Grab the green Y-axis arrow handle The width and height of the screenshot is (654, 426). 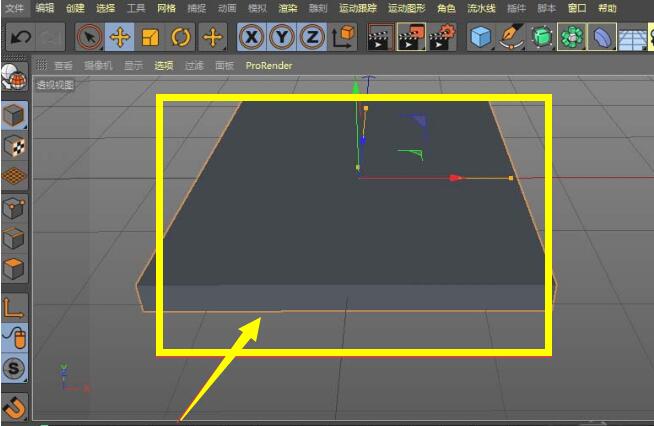click(356, 88)
